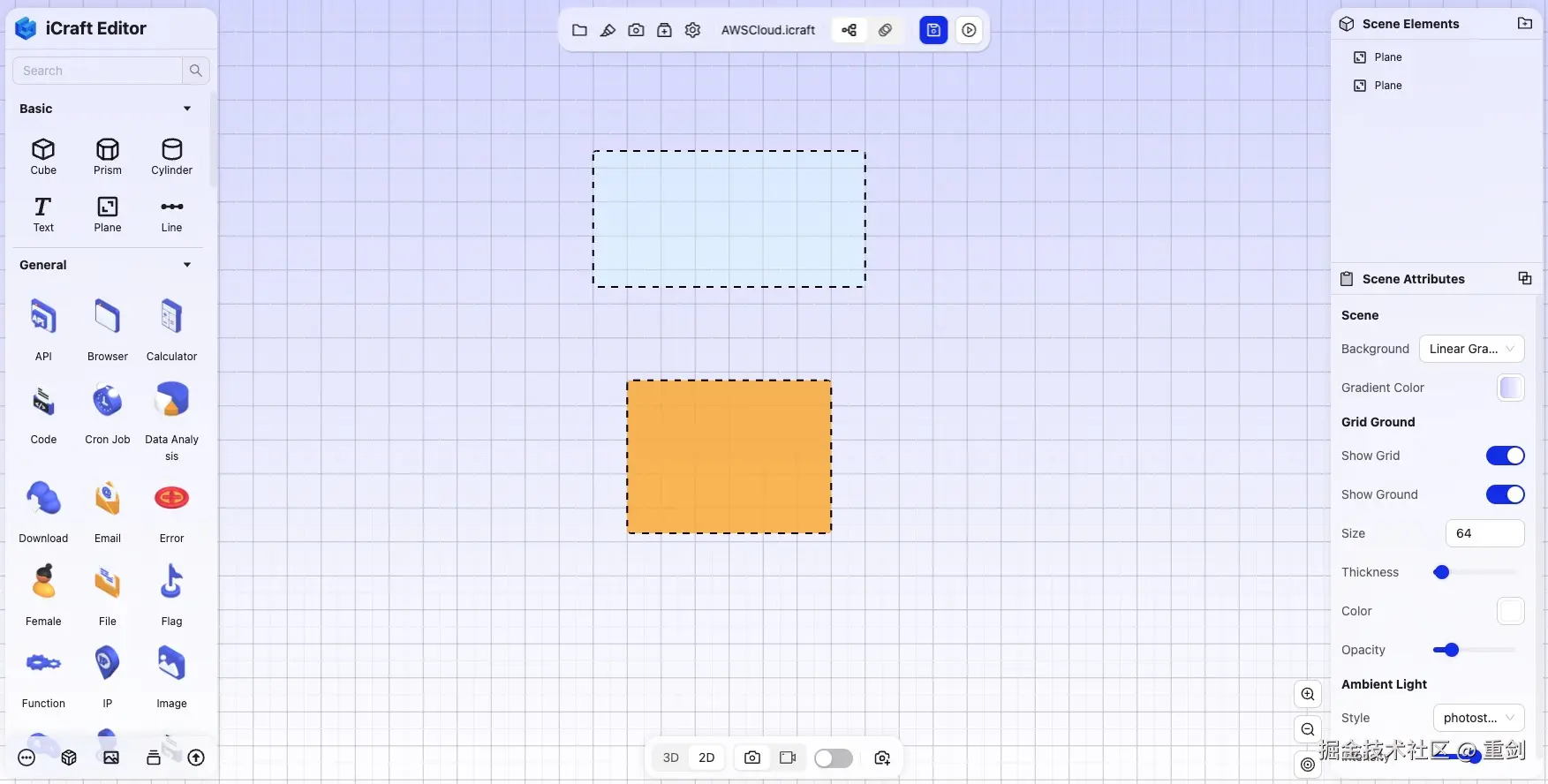Click the grid Size input field

(1484, 533)
